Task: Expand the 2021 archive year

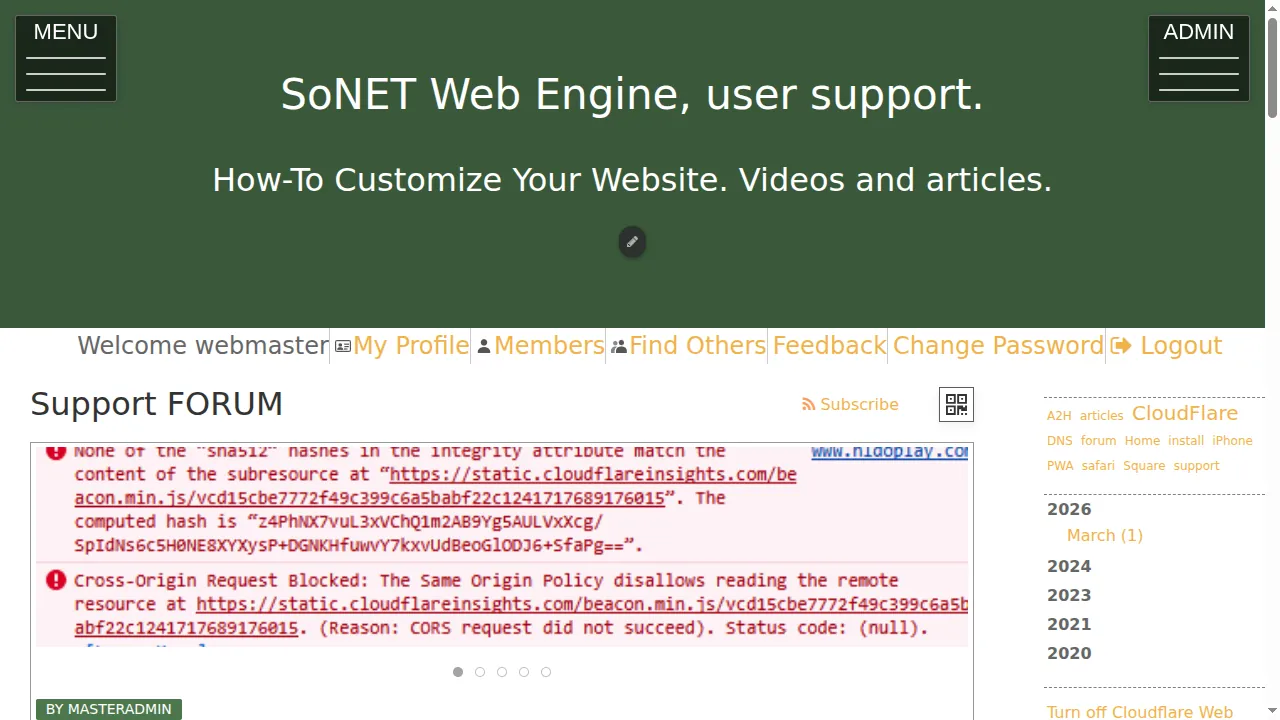Action: (1069, 624)
